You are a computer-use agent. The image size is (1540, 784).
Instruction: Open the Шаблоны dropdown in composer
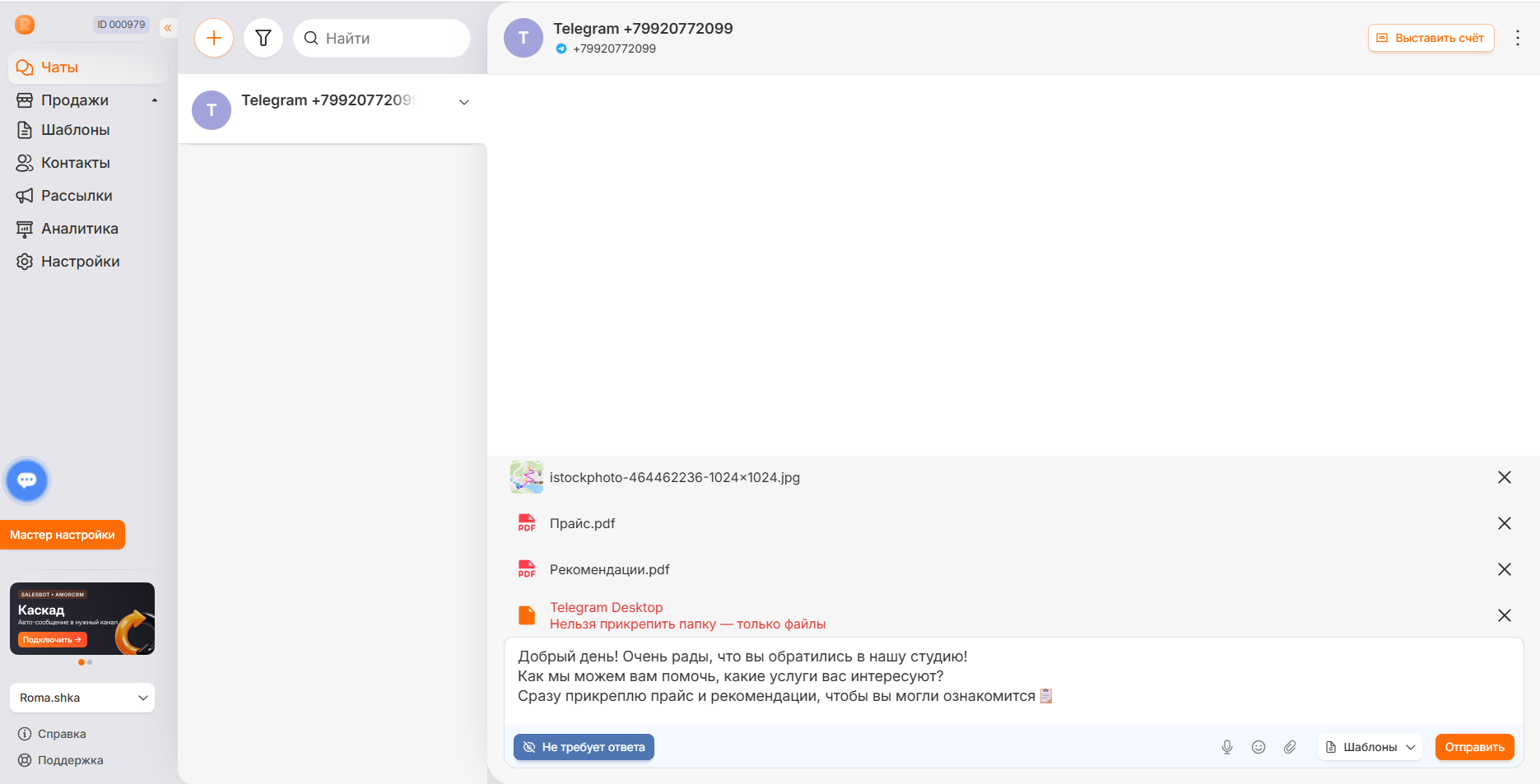click(1370, 747)
